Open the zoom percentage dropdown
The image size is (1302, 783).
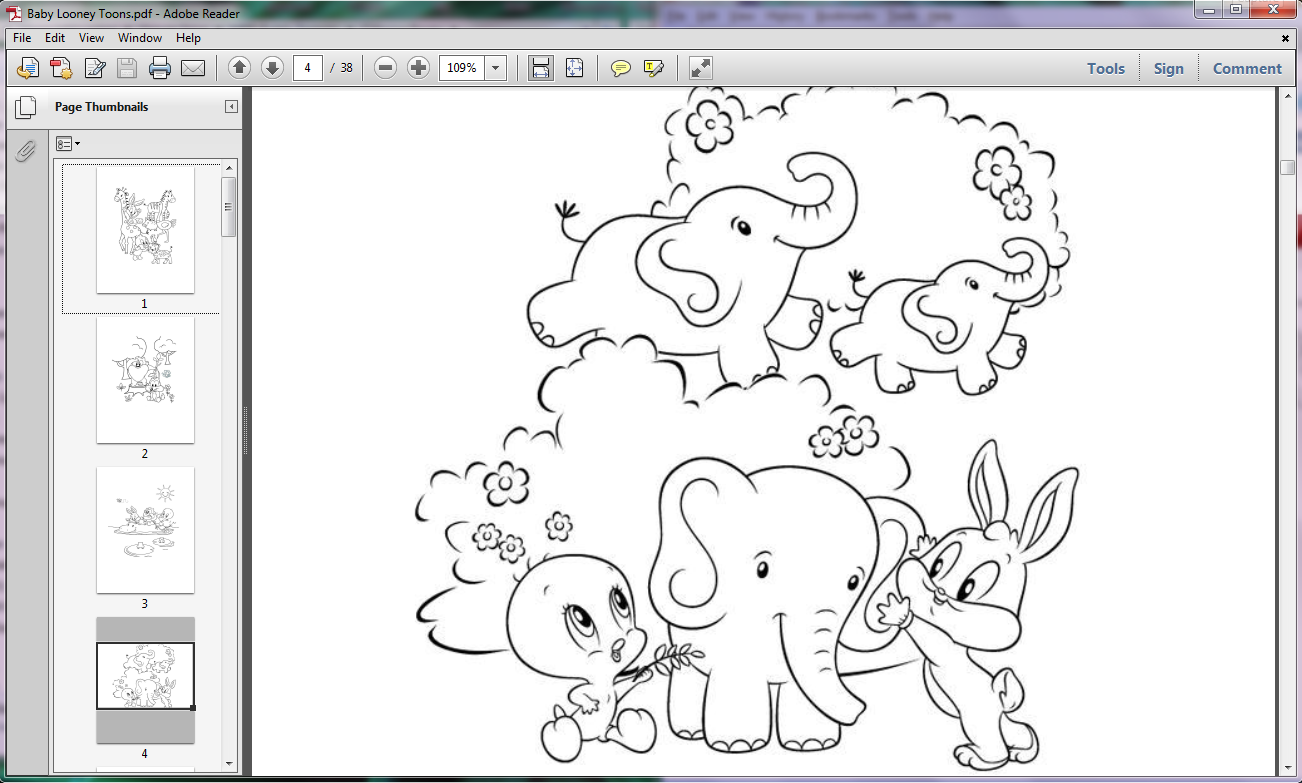[x=496, y=68]
